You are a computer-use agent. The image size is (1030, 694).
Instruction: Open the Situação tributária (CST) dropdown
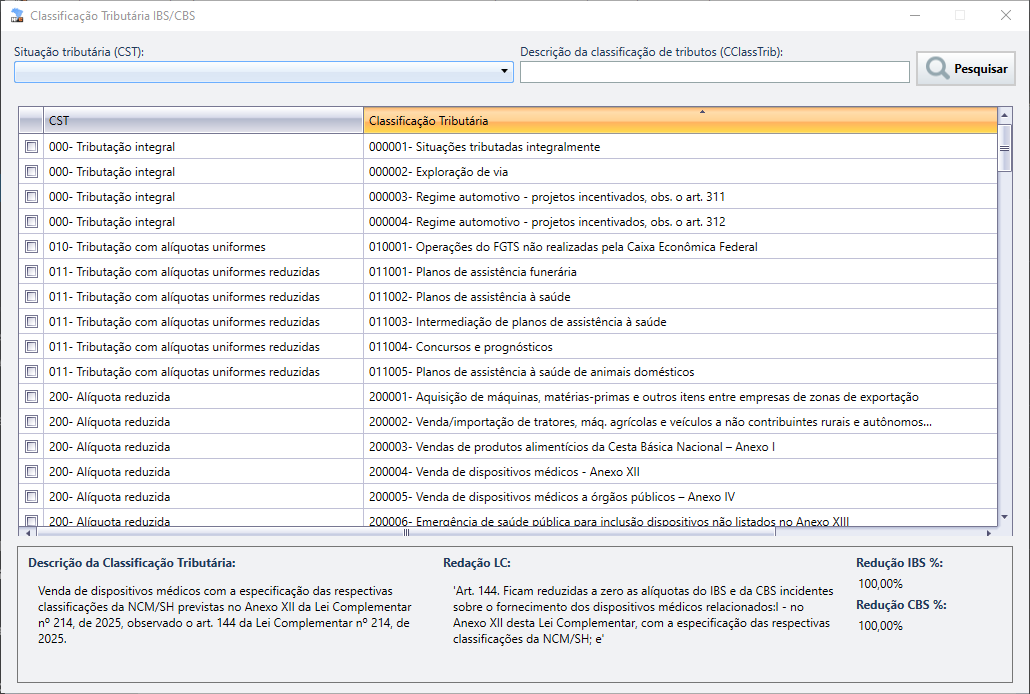tap(504, 72)
